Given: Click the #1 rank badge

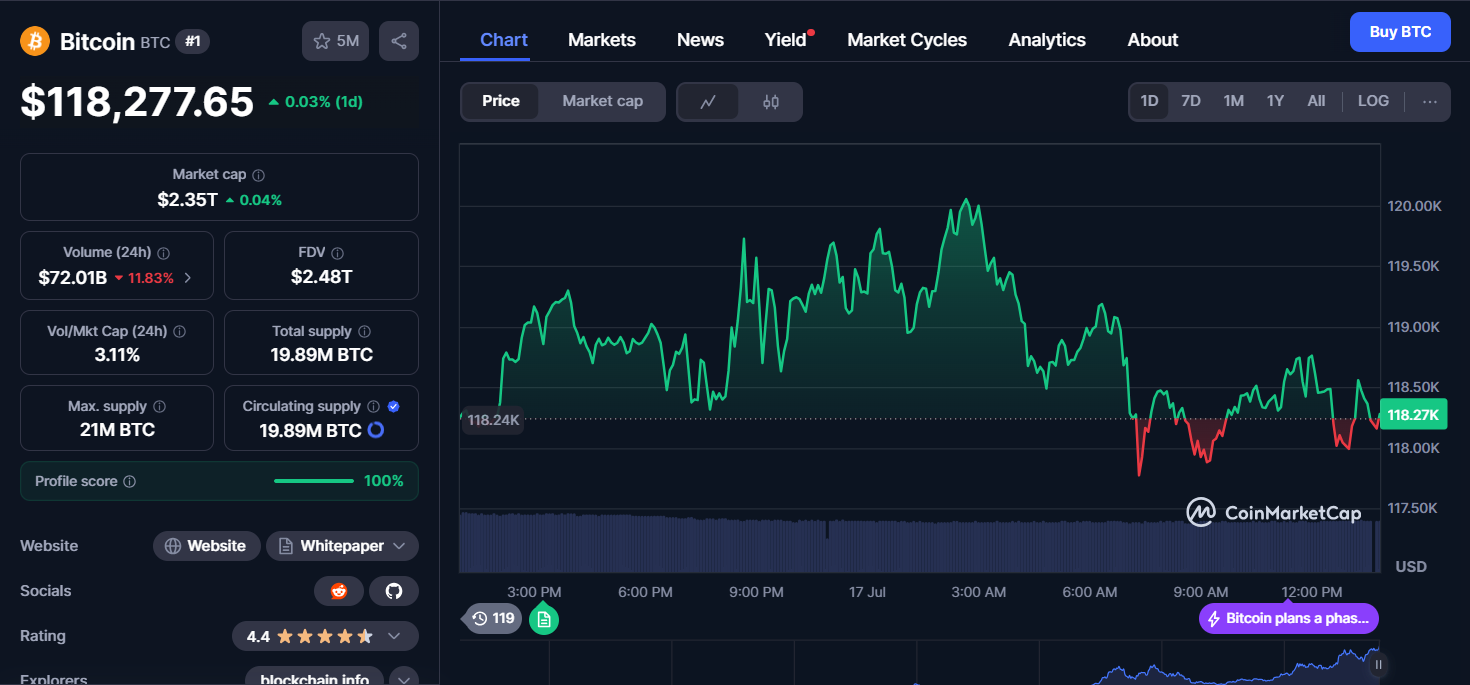Looking at the screenshot, I should coord(193,42).
